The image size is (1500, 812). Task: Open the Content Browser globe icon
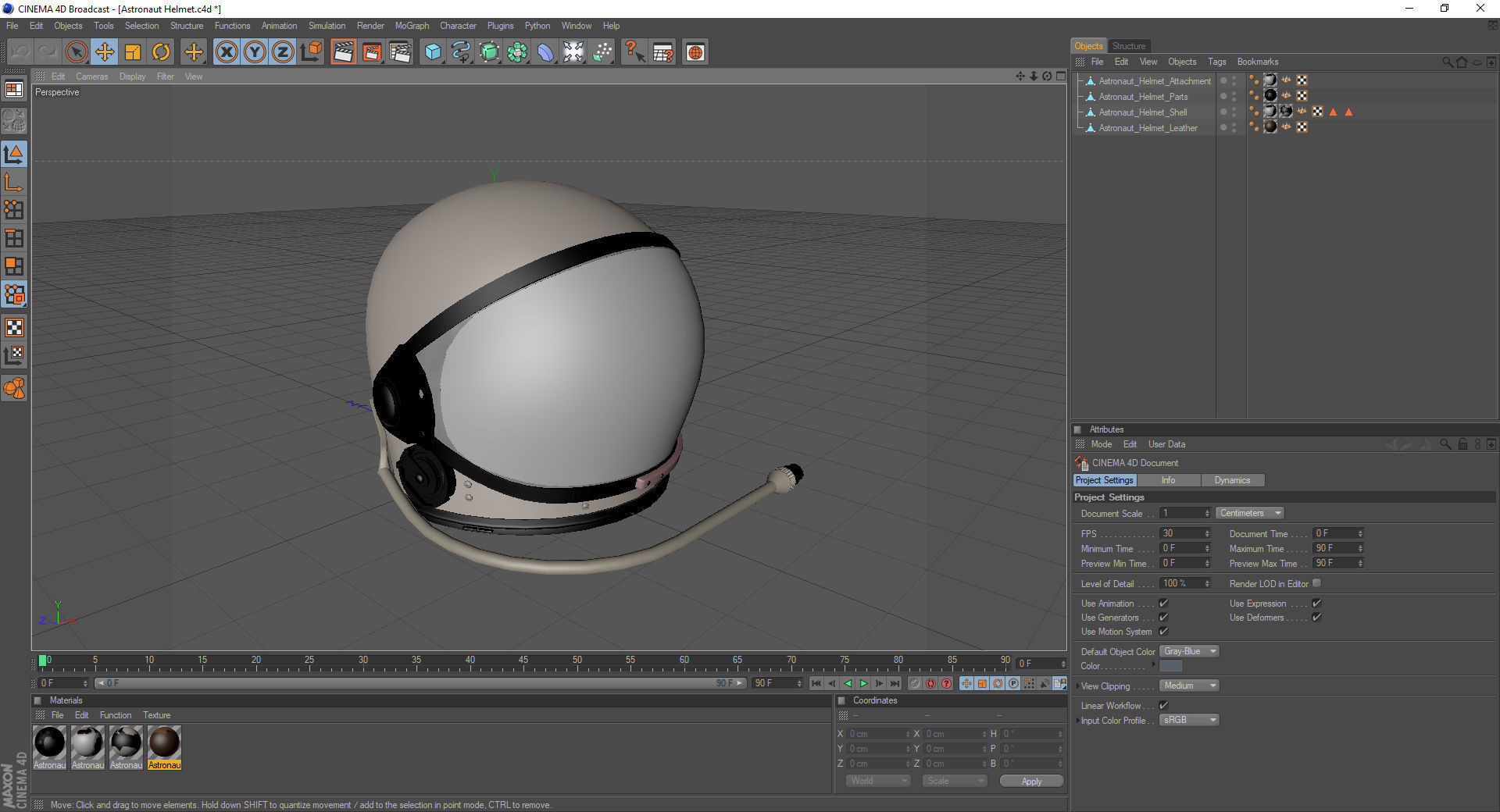695,52
